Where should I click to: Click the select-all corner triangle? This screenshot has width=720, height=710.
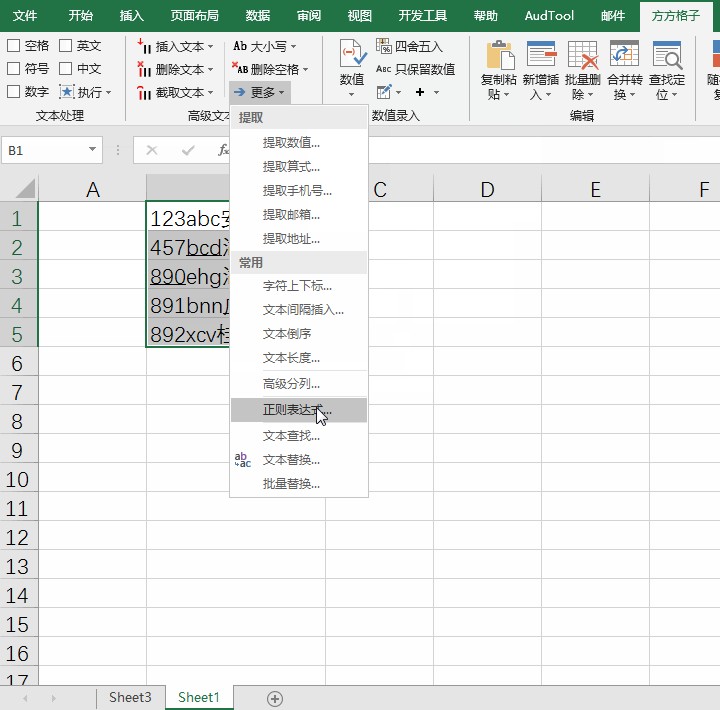(x=26, y=188)
